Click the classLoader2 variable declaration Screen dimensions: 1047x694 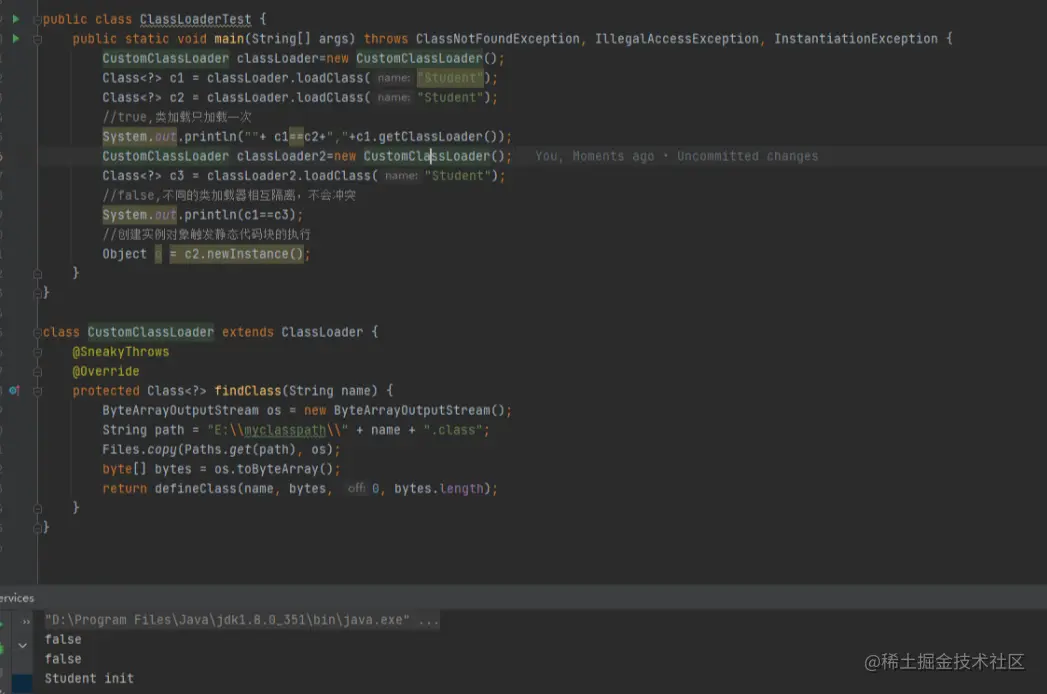tap(281, 156)
